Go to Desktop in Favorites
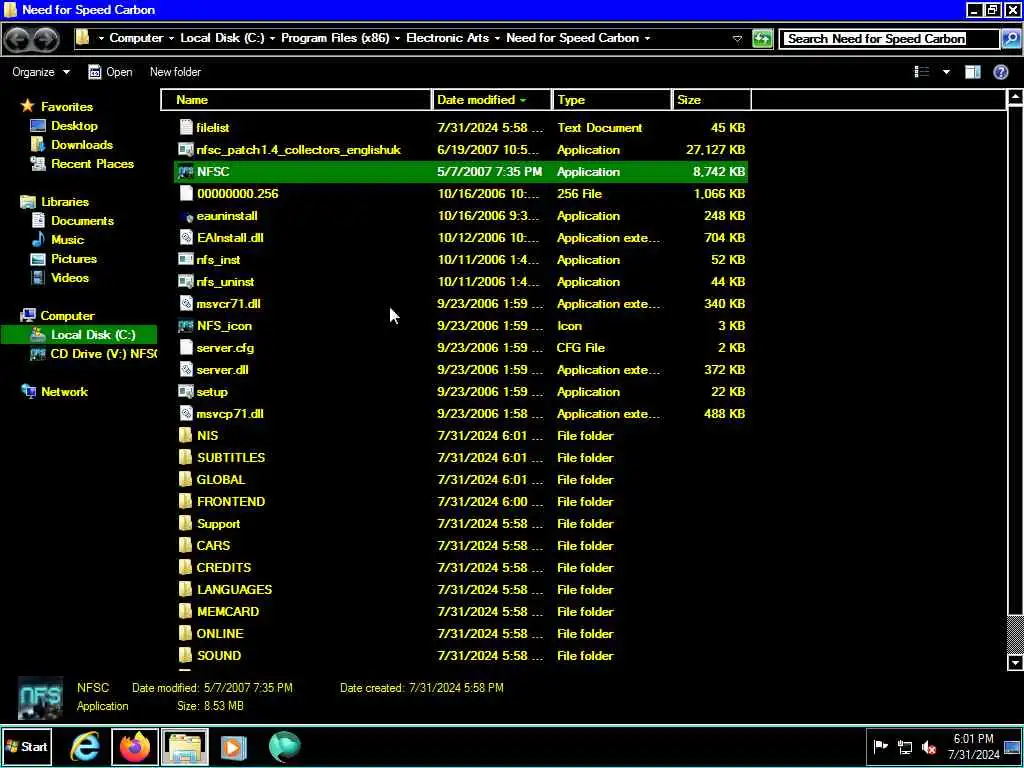 point(74,125)
